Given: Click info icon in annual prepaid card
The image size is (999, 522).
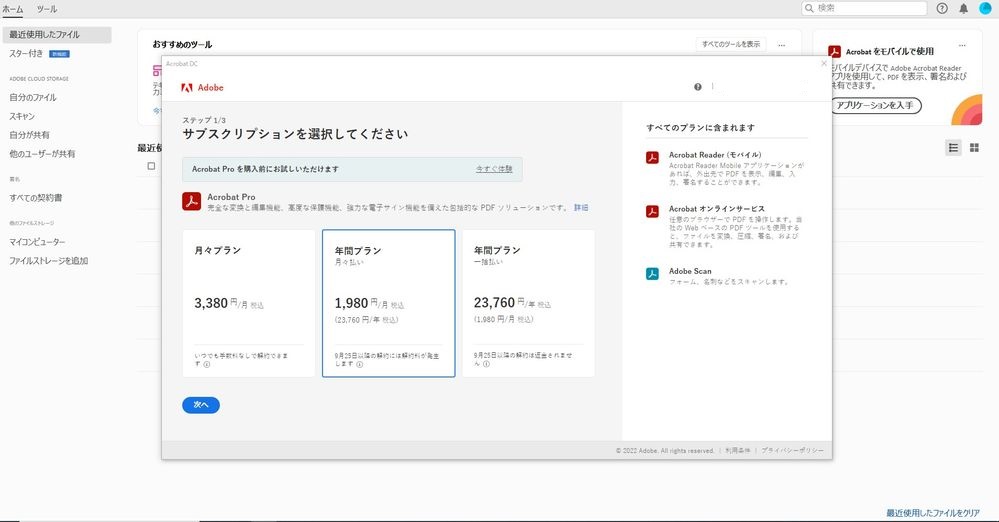Looking at the screenshot, I should pyautogui.click(x=486, y=365).
